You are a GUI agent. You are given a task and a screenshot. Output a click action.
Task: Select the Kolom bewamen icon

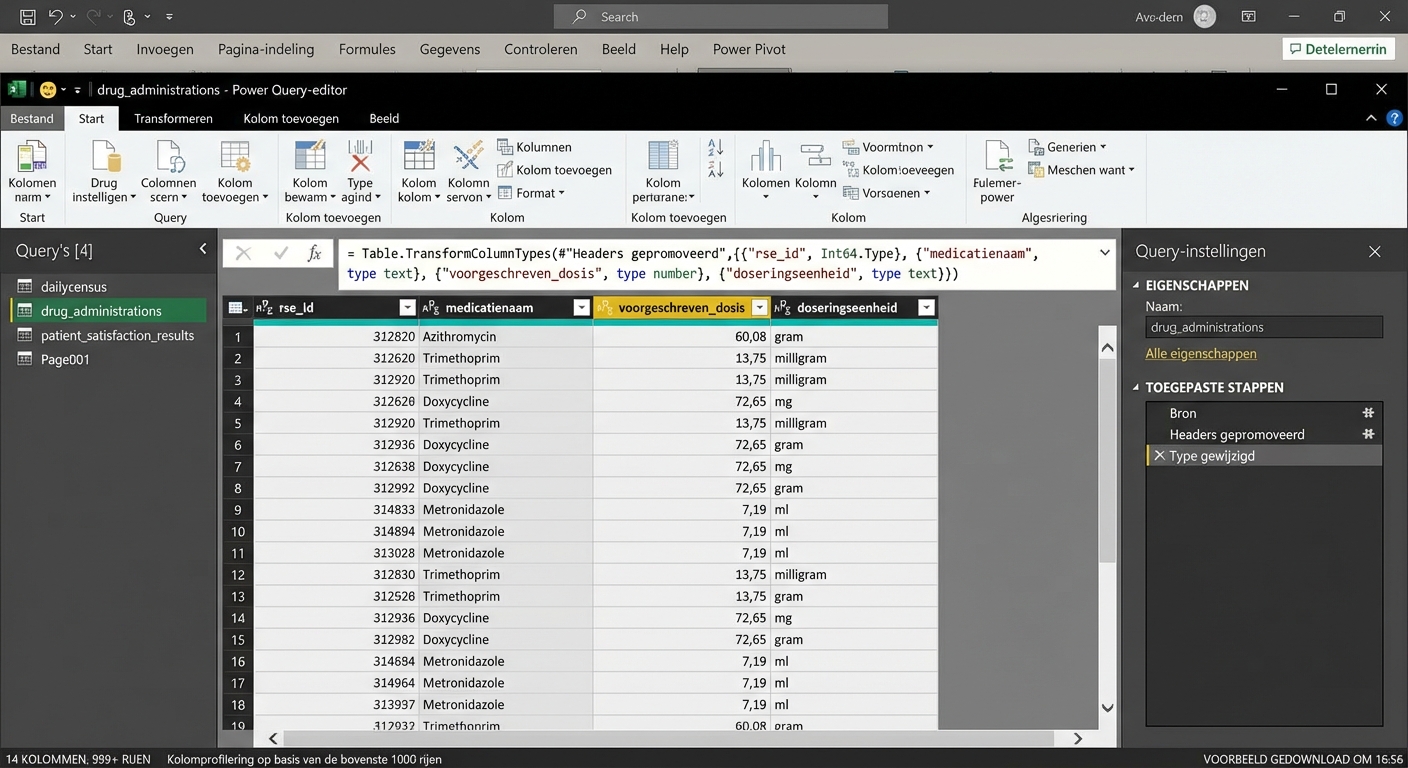[308, 170]
